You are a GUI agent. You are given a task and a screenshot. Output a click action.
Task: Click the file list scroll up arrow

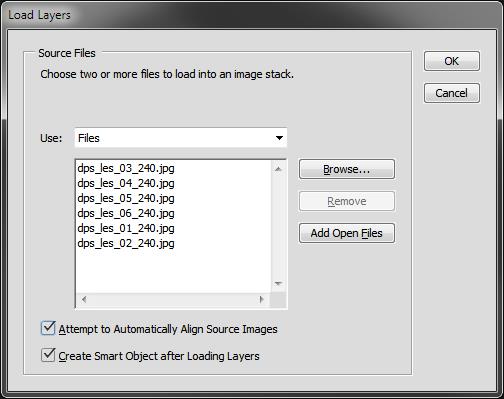(278, 169)
